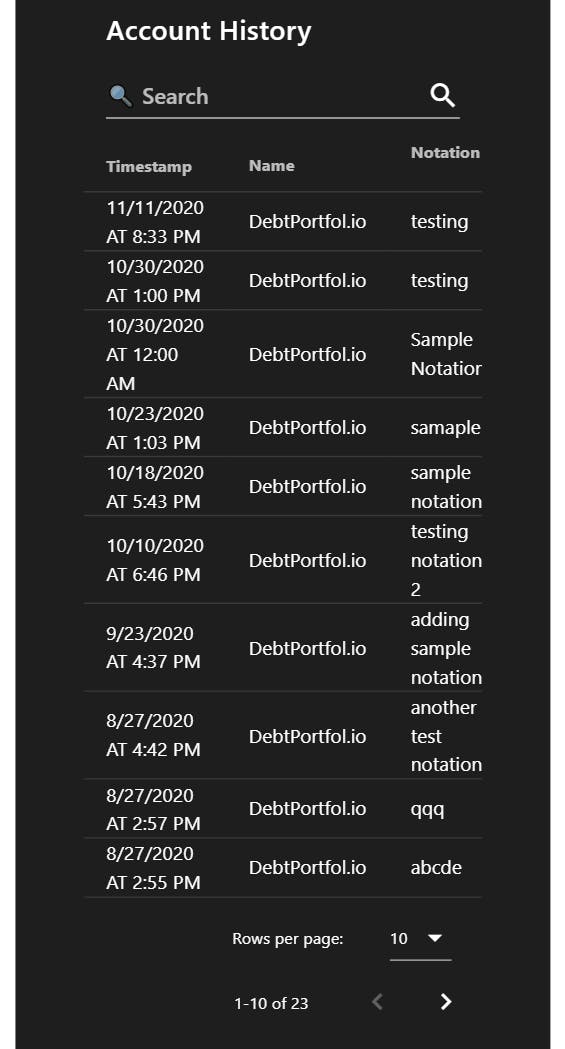Click the 'abcde' notation entry

pyautogui.click(x=436, y=868)
